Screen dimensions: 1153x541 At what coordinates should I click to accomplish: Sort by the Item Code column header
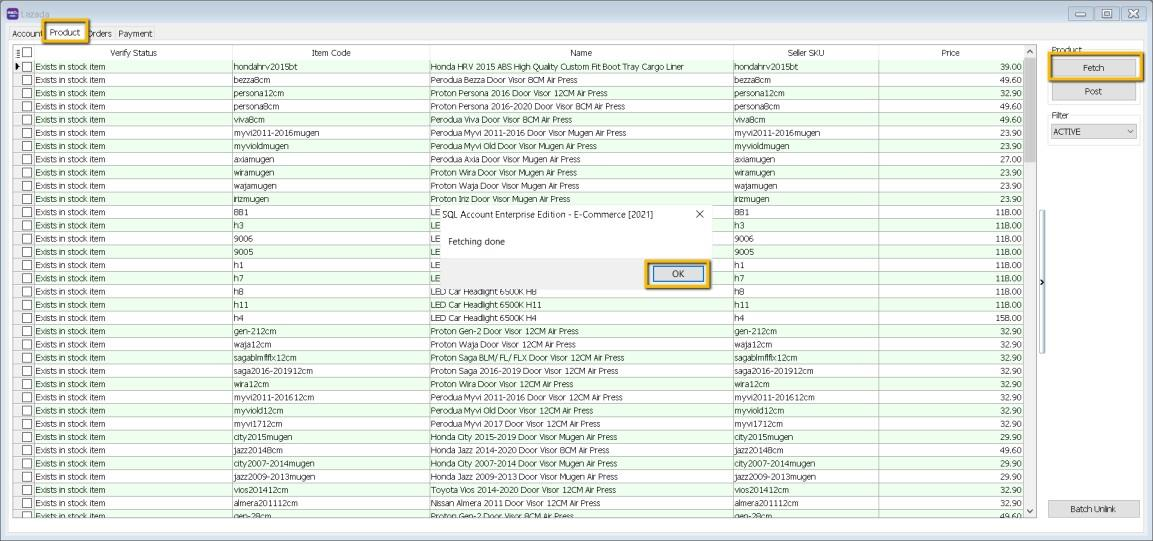point(331,52)
